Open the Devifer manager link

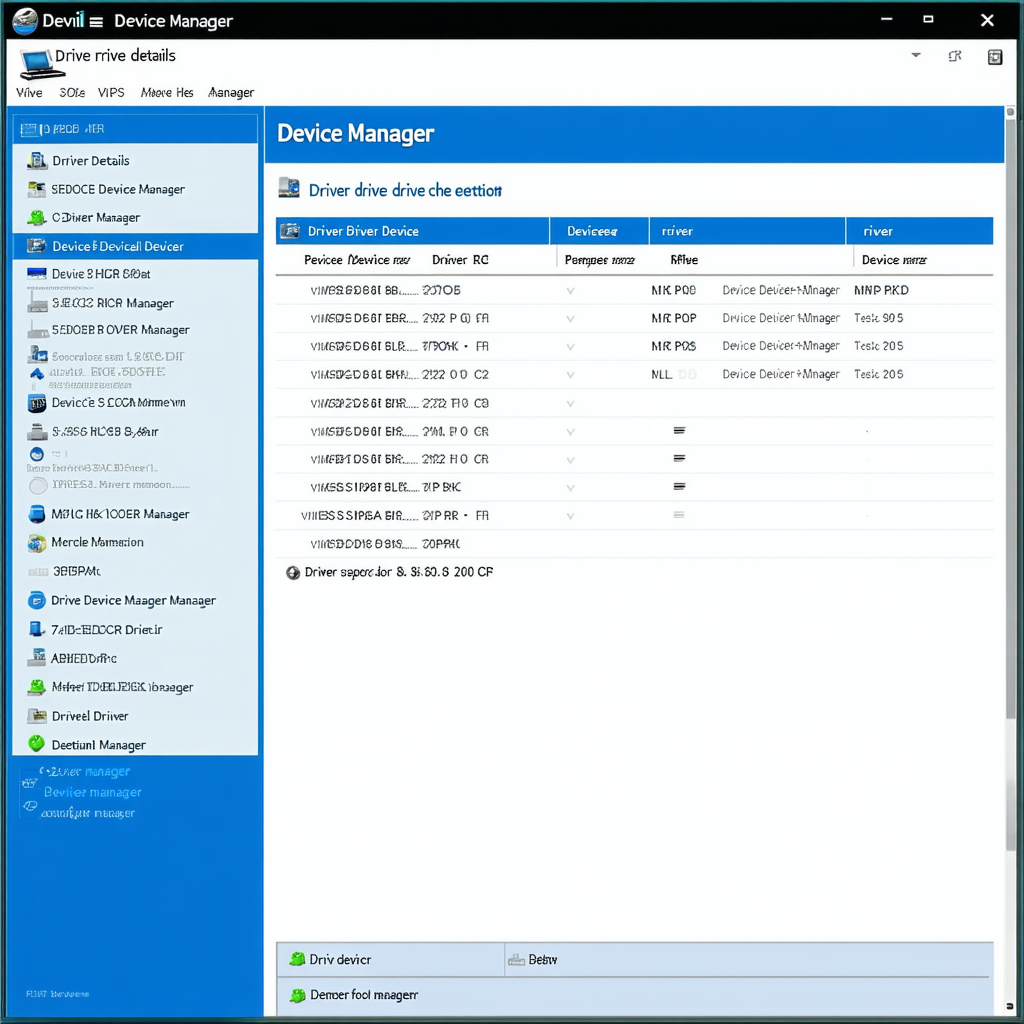93,792
